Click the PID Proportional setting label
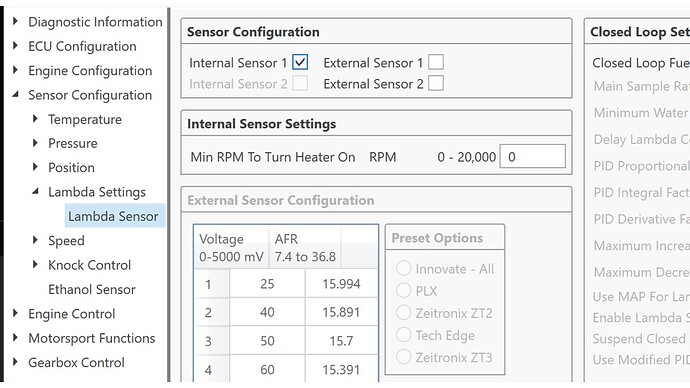 coord(642,166)
